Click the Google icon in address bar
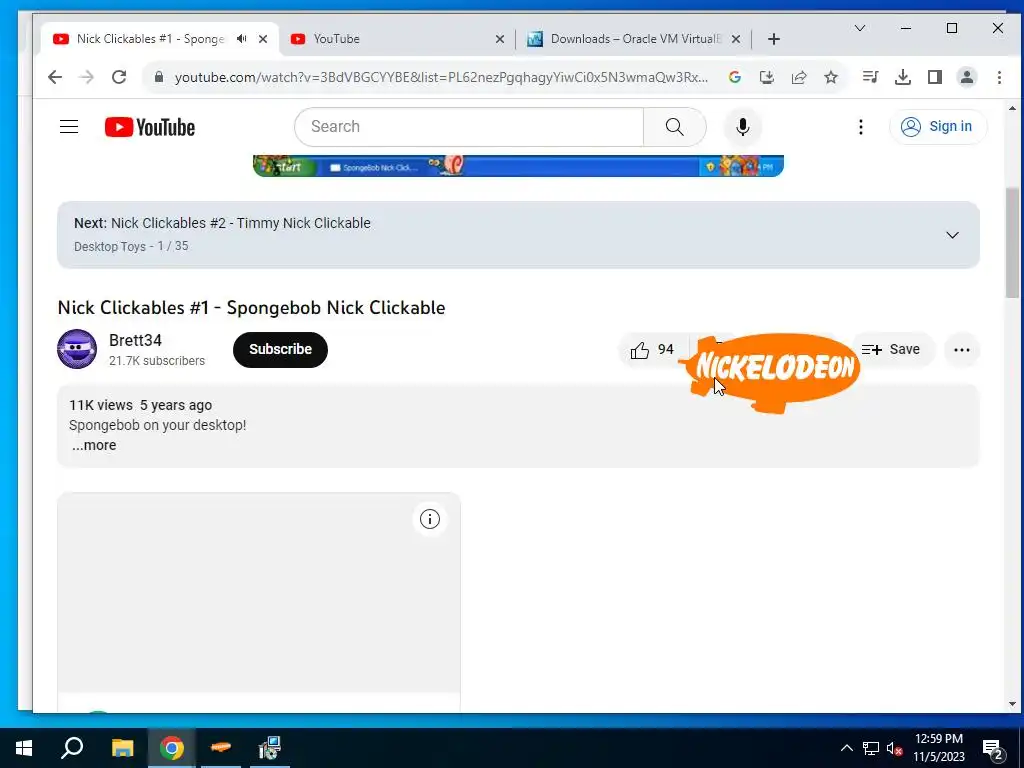The height and width of the screenshot is (768, 1024). coord(735,77)
